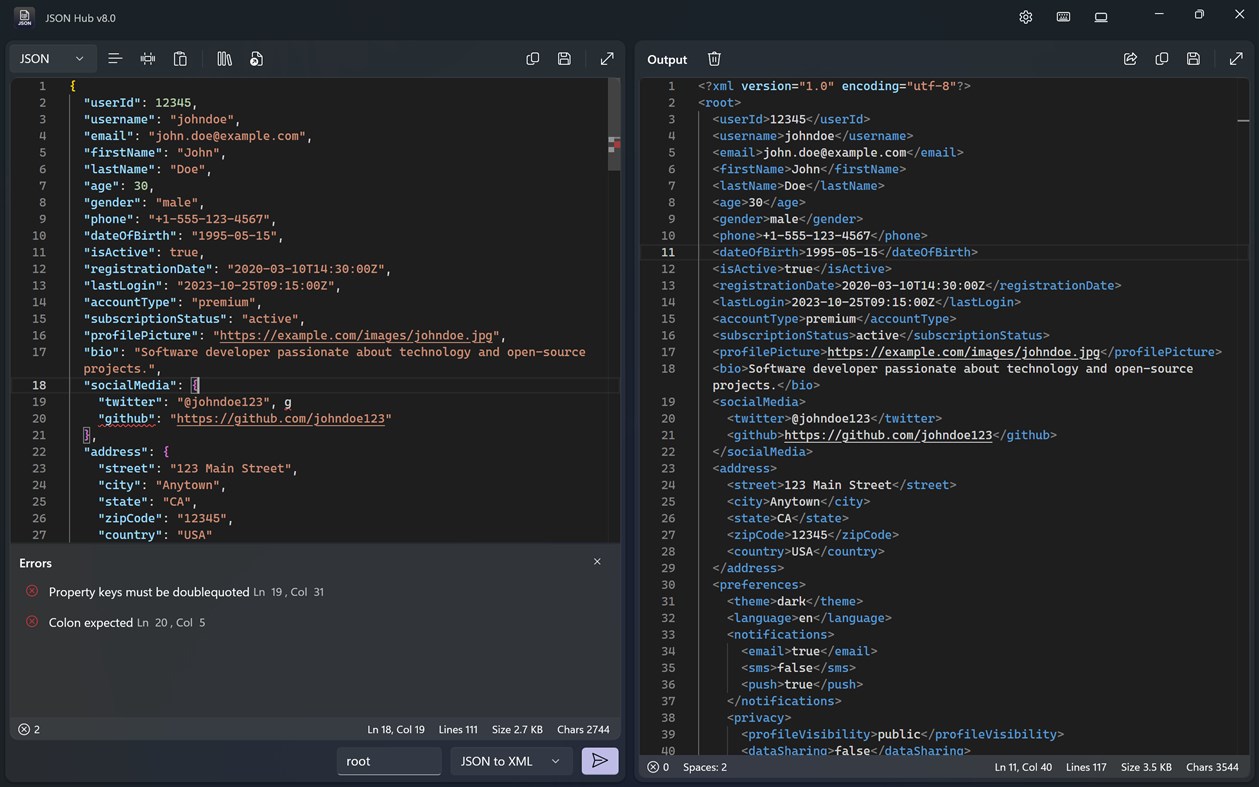Click the laptop/display icon in the title bar
Image resolution: width=1259 pixels, height=787 pixels.
click(x=1101, y=17)
